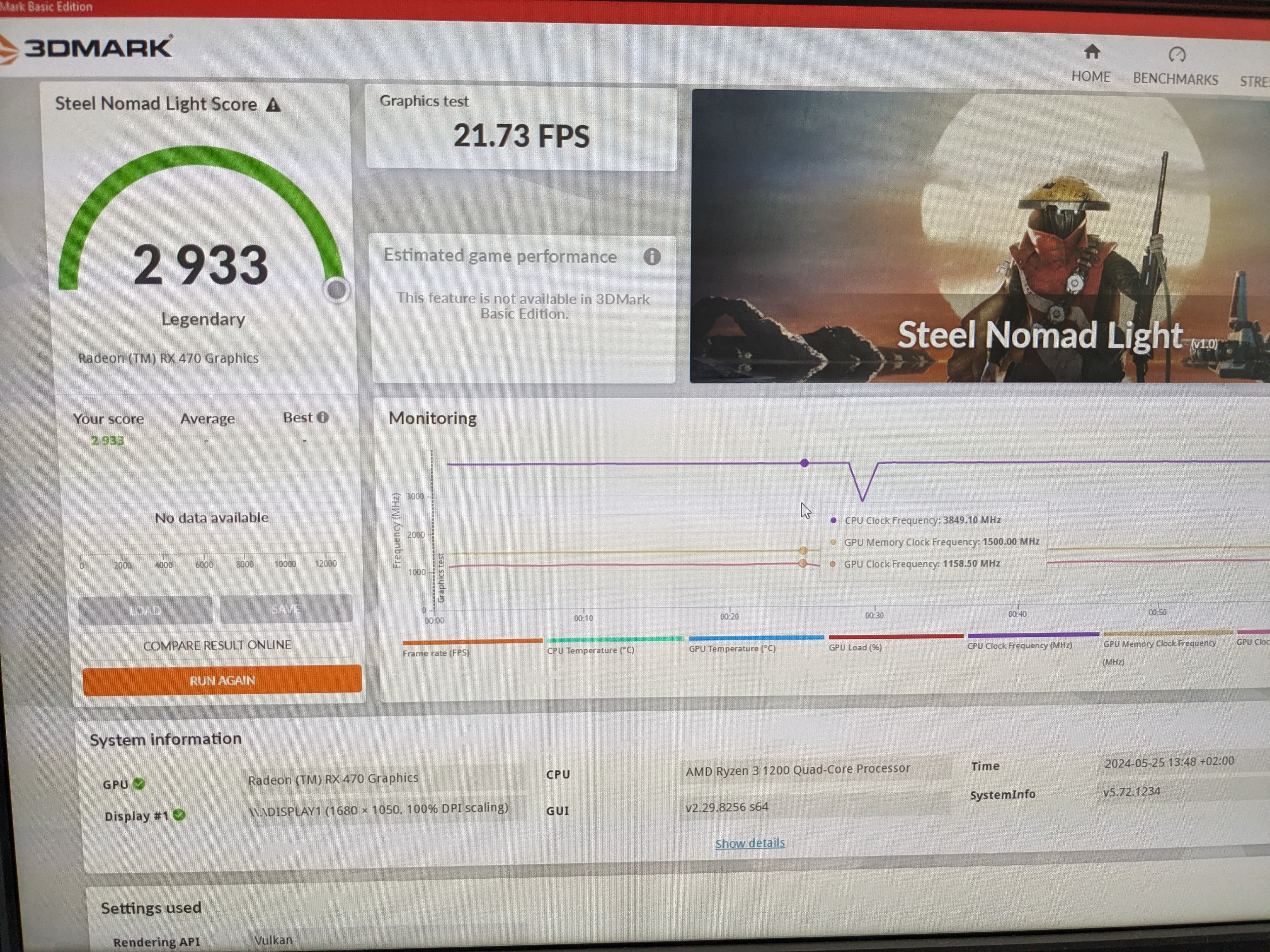Image resolution: width=1270 pixels, height=952 pixels.
Task: Click Compare Result Online button
Action: click(217, 645)
